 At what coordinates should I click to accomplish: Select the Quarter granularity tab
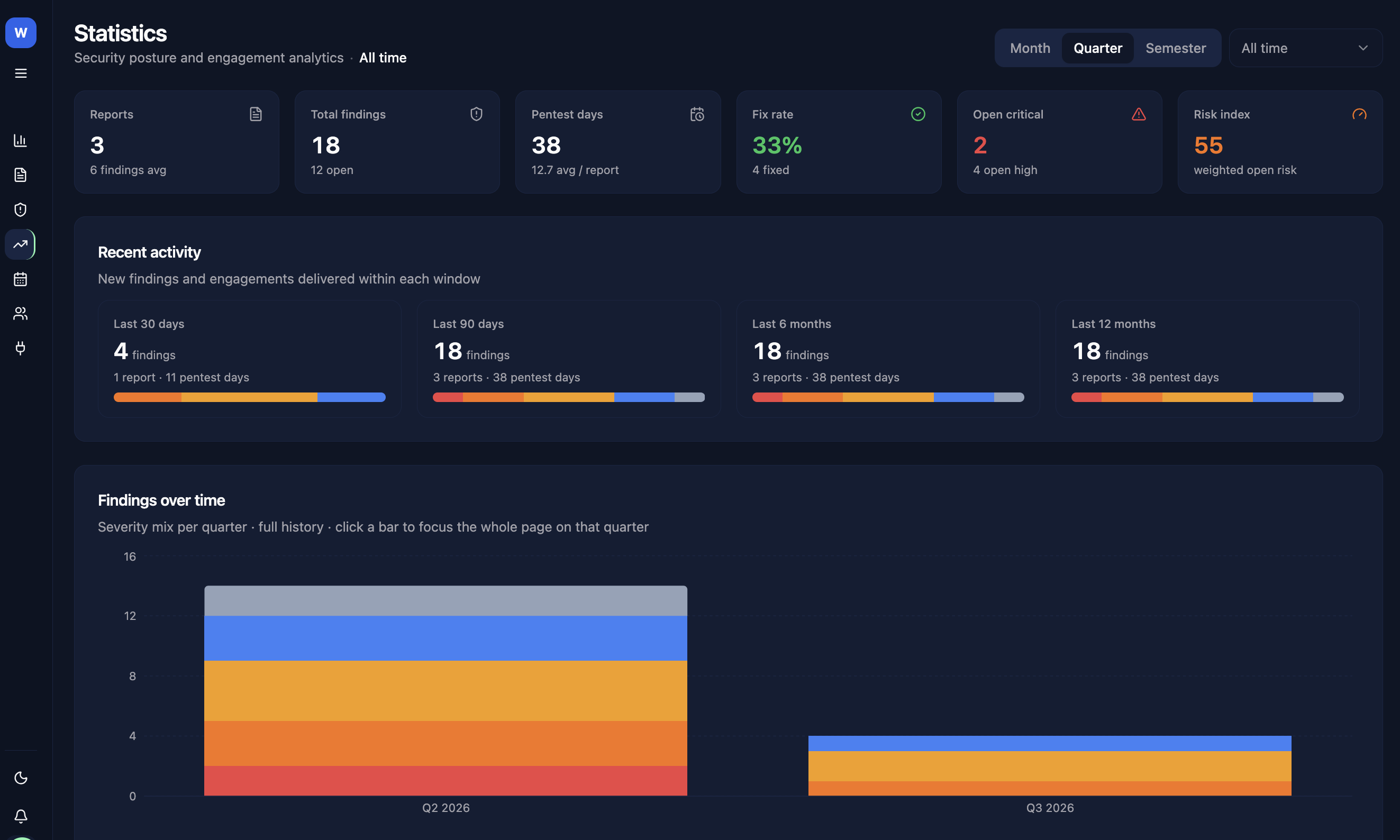pyautogui.click(x=1098, y=48)
